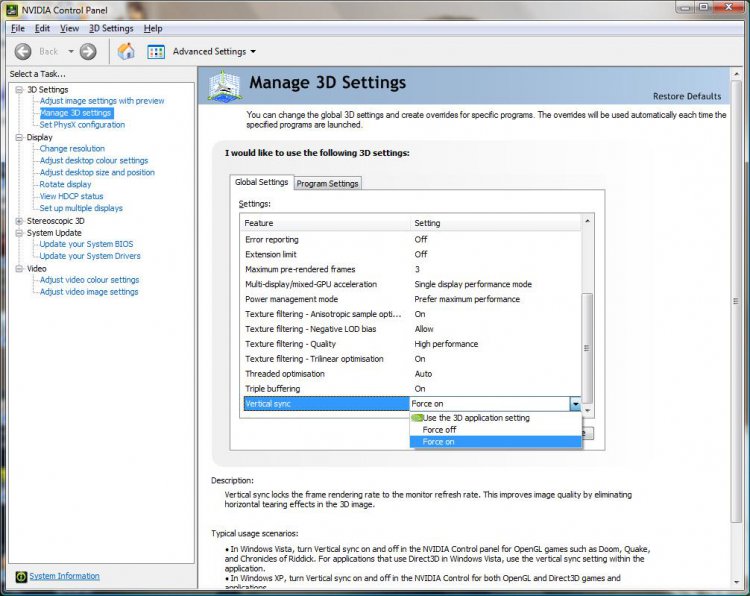Select Manage 3D settings in task tree

pyautogui.click(x=77, y=113)
